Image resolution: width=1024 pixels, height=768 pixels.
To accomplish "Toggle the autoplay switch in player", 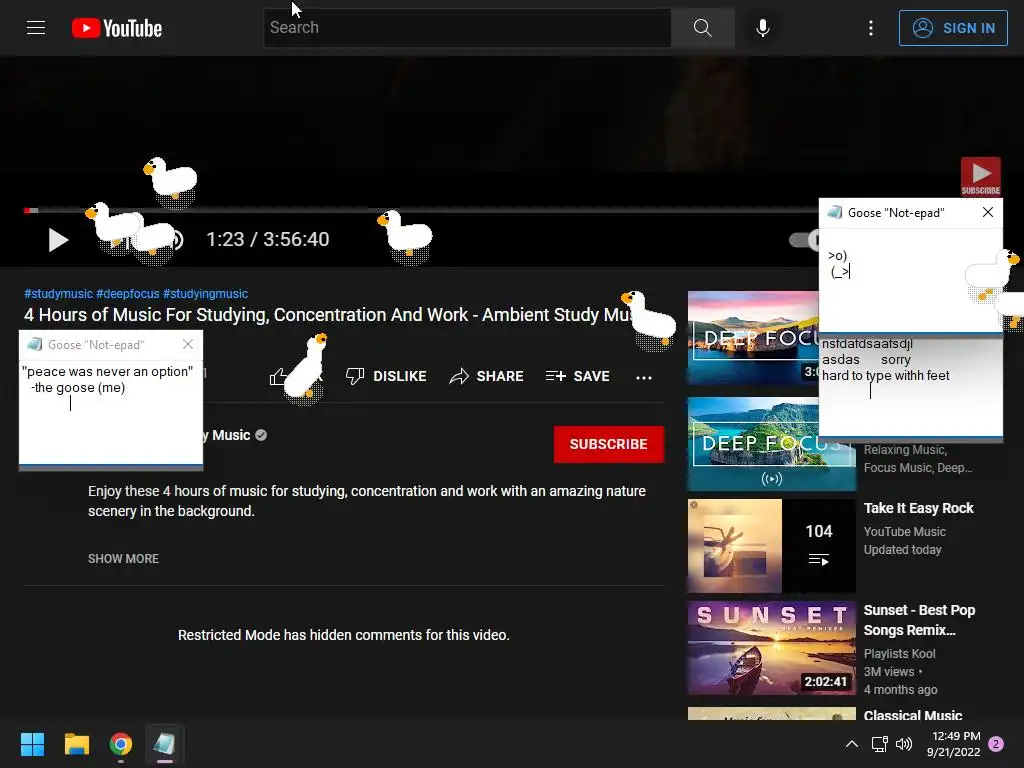I will 804,240.
